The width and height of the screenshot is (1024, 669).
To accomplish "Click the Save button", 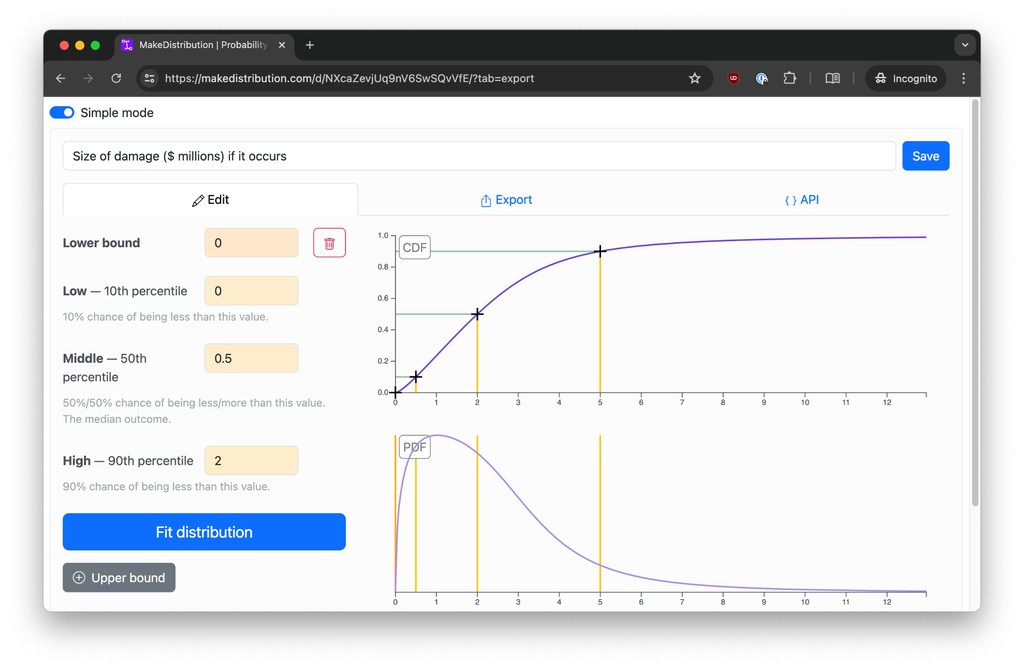I will 925,156.
